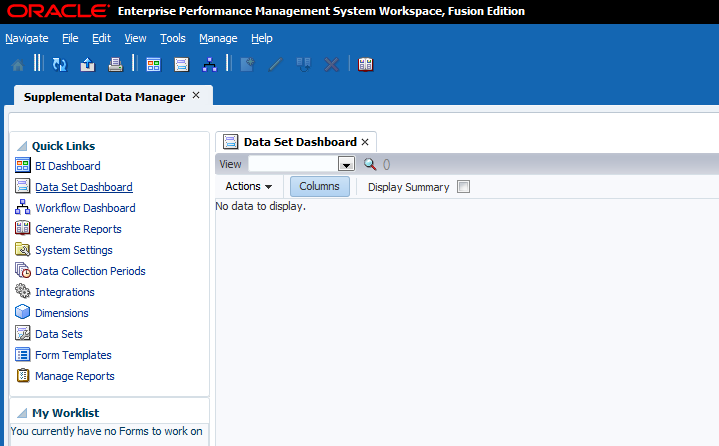This screenshot has width=719, height=446.
Task: Open the Manage menu
Action: click(218, 39)
